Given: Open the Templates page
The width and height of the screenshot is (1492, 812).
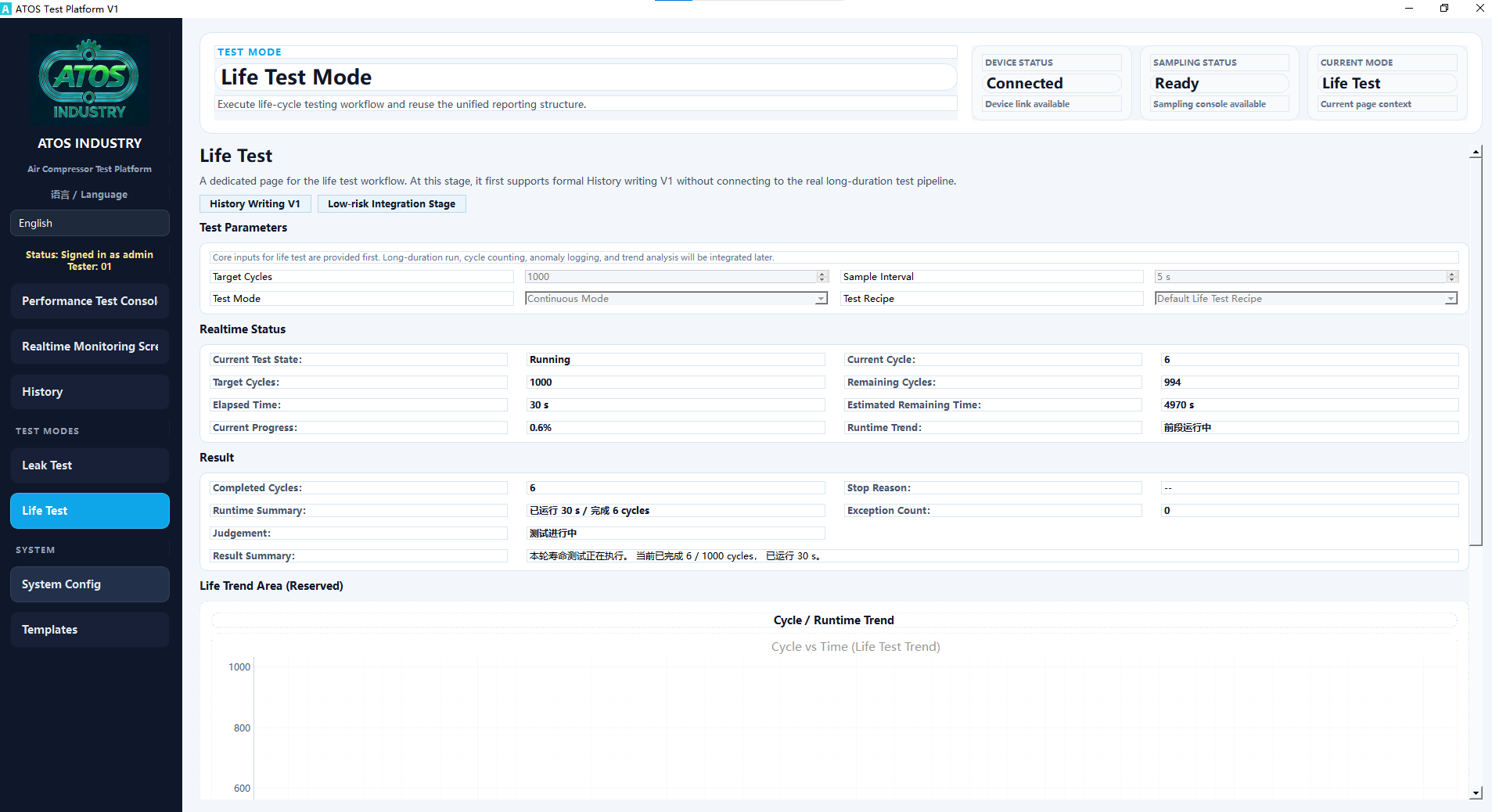Looking at the screenshot, I should tap(90, 630).
